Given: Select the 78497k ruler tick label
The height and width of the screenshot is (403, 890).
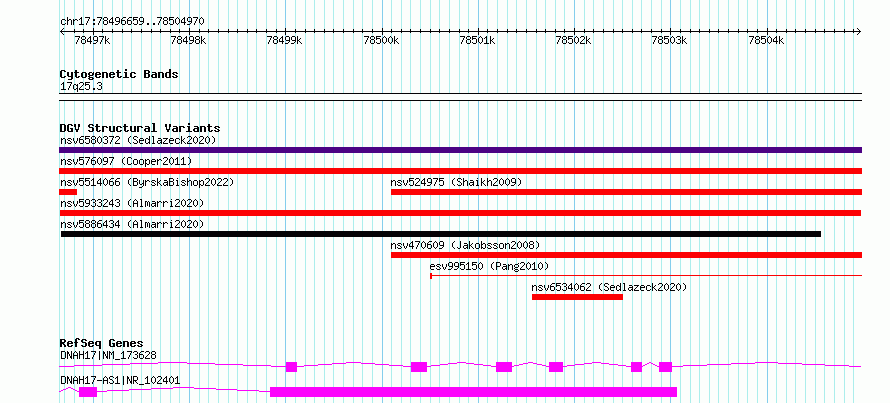Looking at the screenshot, I should click(x=93, y=40).
